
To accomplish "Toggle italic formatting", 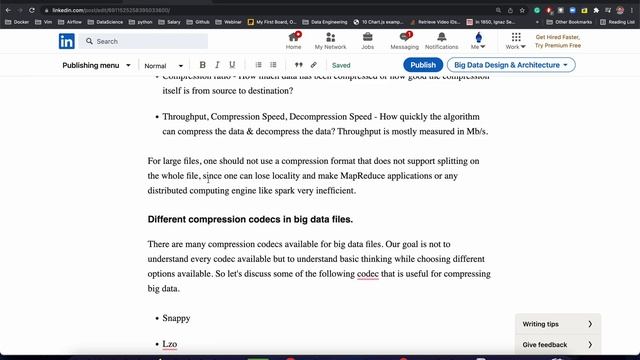I will pos(217,65).
